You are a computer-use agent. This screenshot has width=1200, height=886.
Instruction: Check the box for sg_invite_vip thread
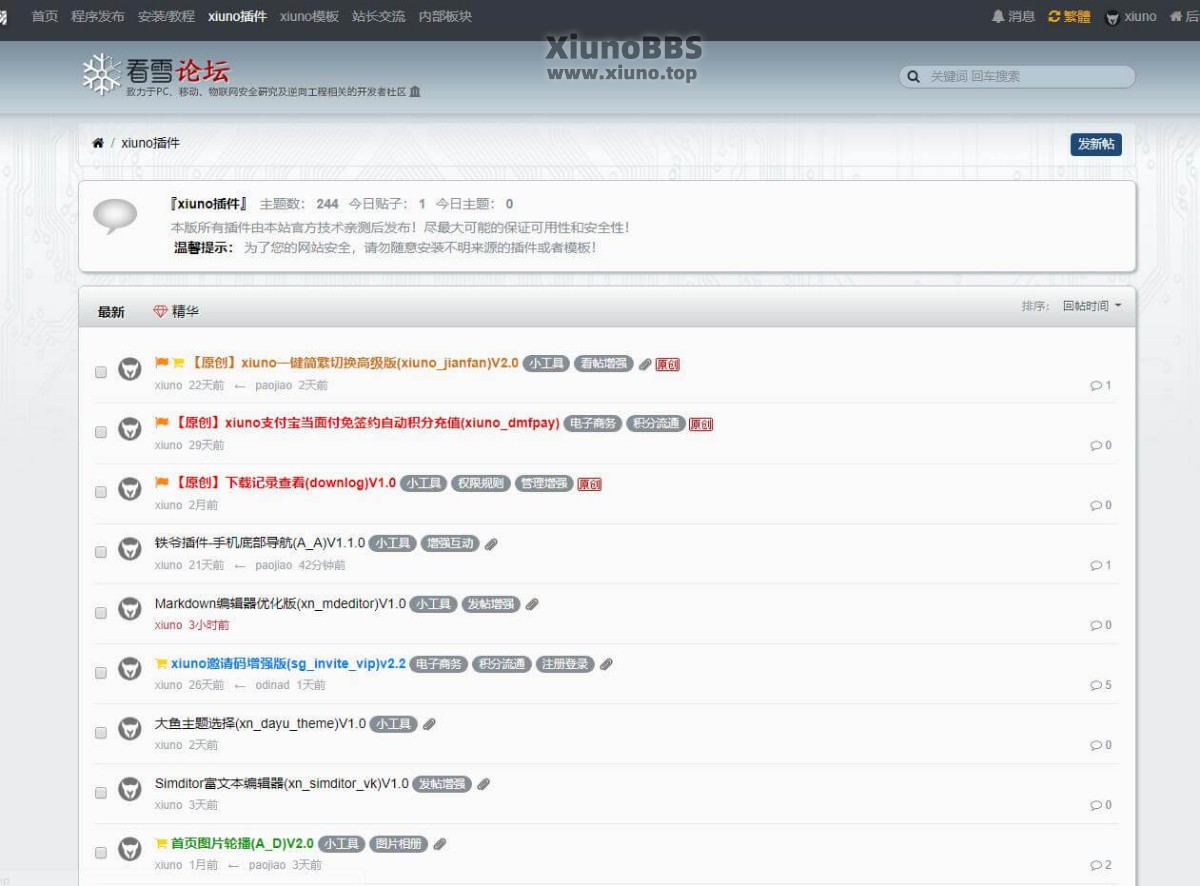pyautogui.click(x=101, y=672)
